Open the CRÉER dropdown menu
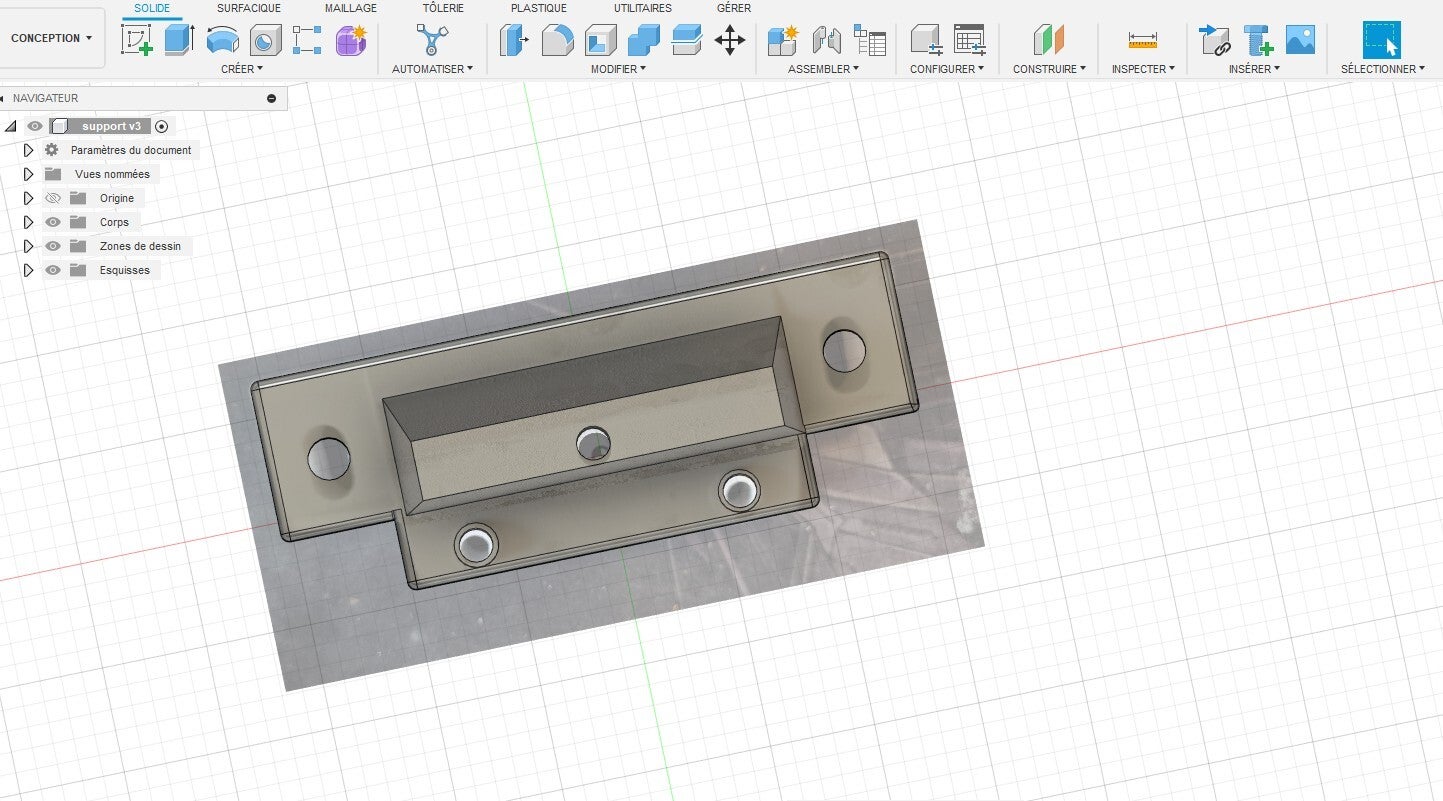This screenshot has width=1443, height=801. pyautogui.click(x=241, y=69)
